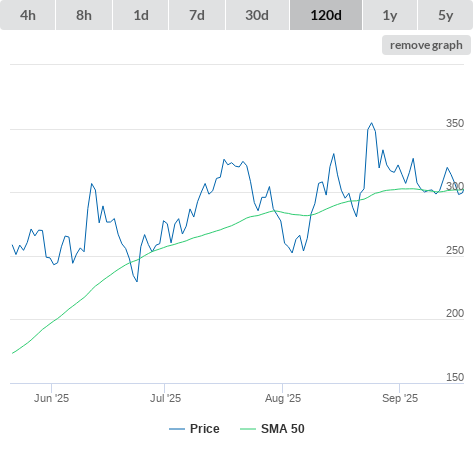Switch to the 8h time range
474x455 pixels.
pyautogui.click(x=84, y=15)
